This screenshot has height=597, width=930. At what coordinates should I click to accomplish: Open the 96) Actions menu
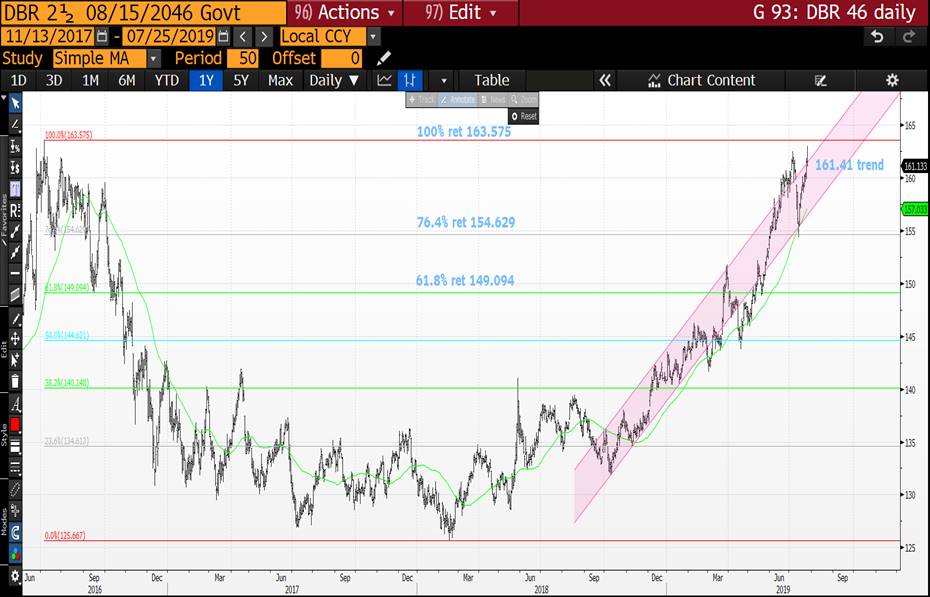point(345,12)
